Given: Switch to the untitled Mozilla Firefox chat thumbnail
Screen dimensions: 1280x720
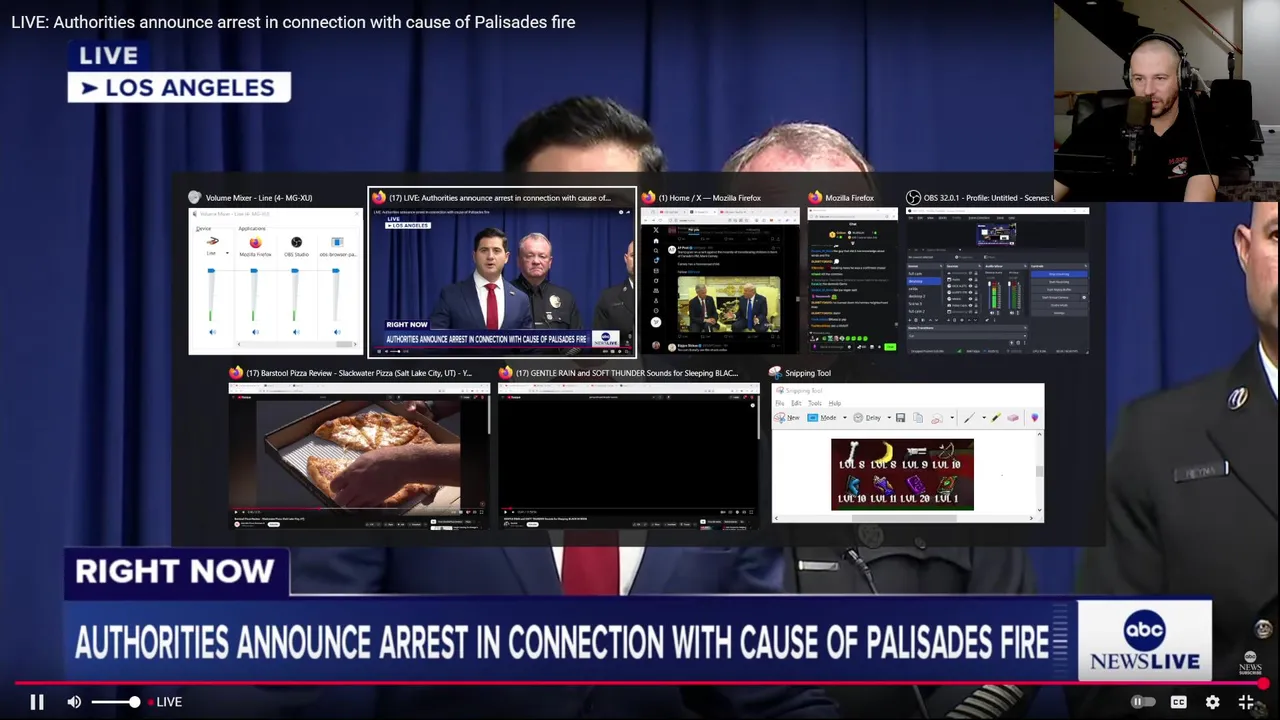Looking at the screenshot, I should [853, 281].
